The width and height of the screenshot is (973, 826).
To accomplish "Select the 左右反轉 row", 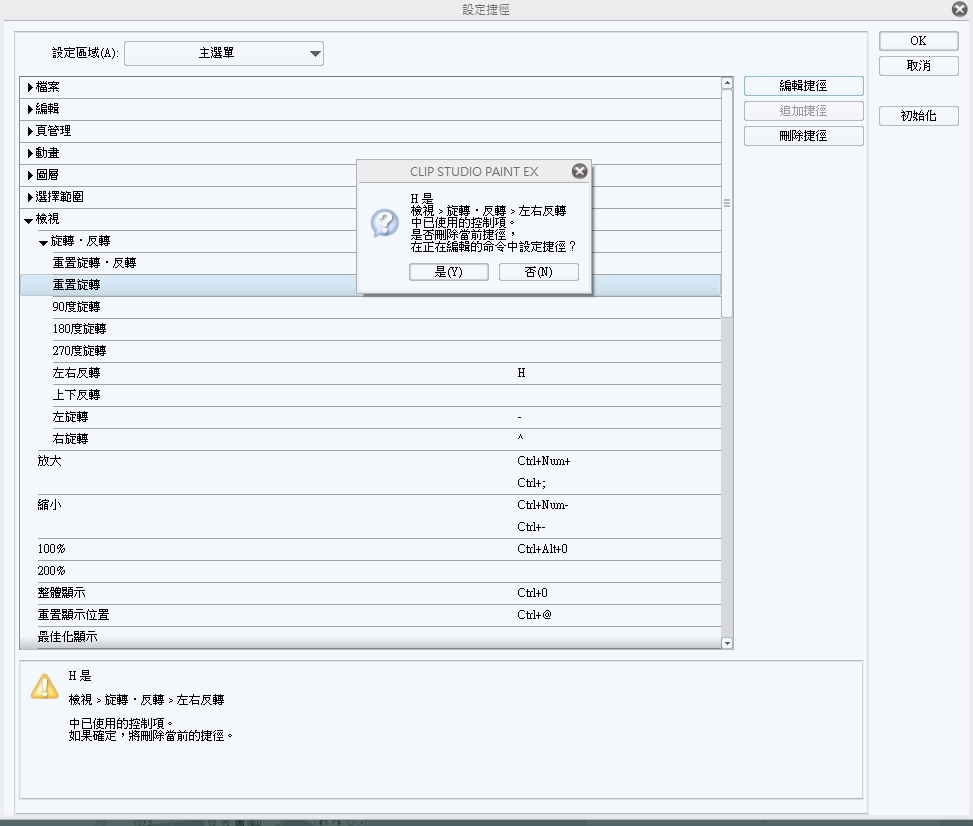I will [370, 373].
